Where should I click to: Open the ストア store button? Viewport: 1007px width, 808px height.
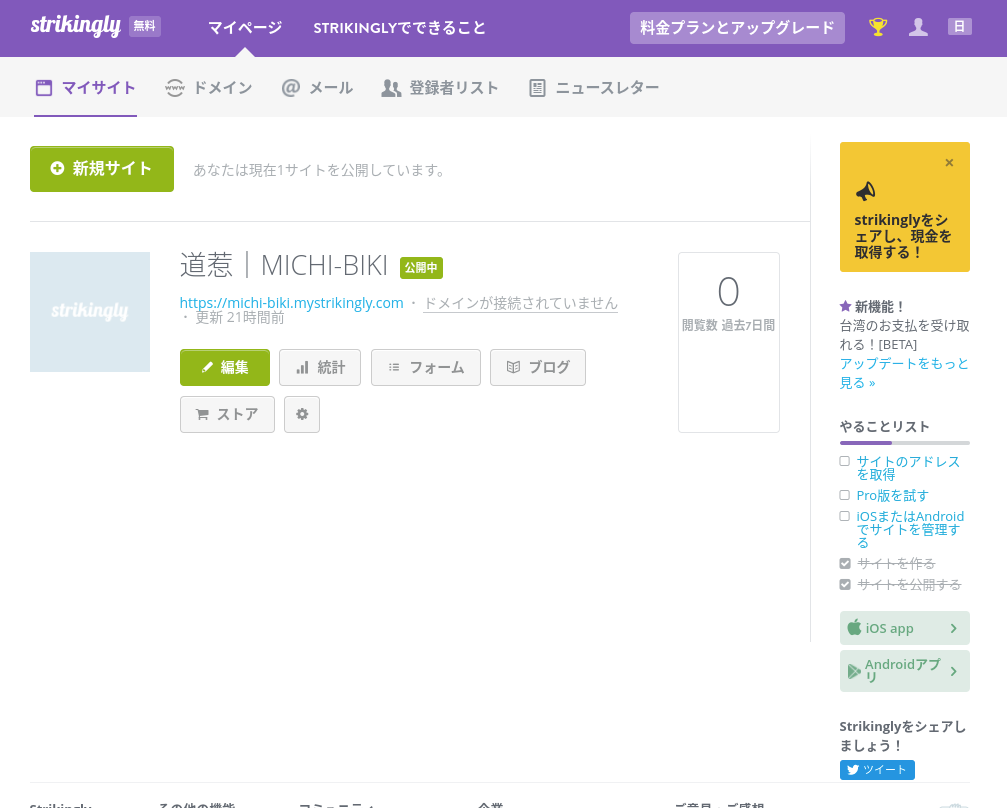pos(227,414)
